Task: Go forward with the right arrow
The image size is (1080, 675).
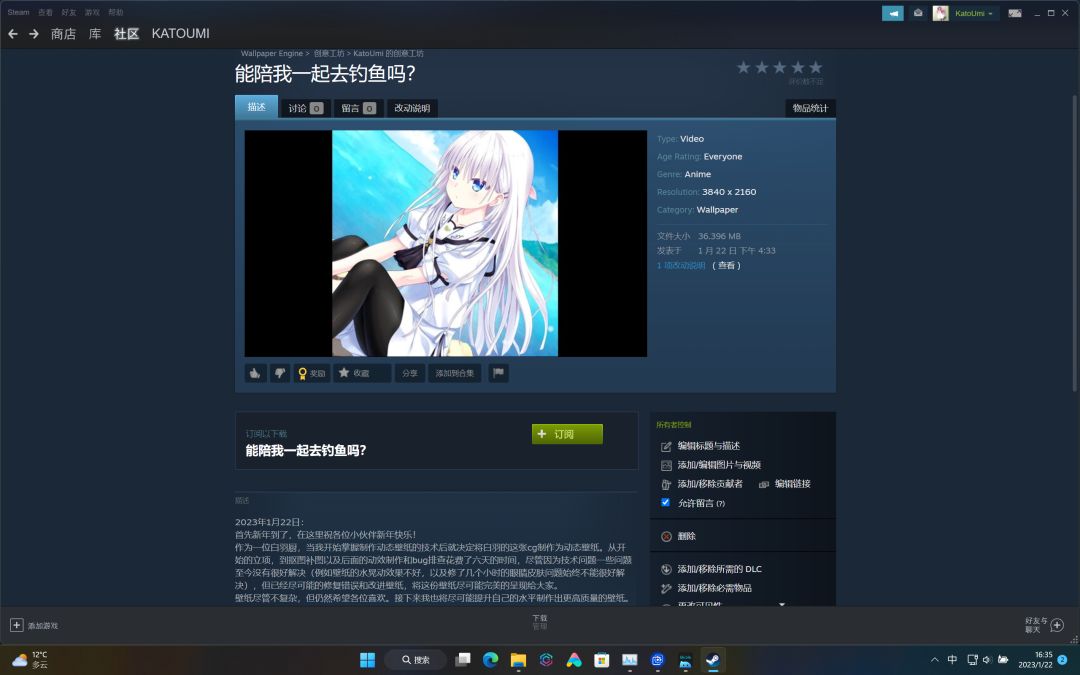Action: click(x=34, y=34)
